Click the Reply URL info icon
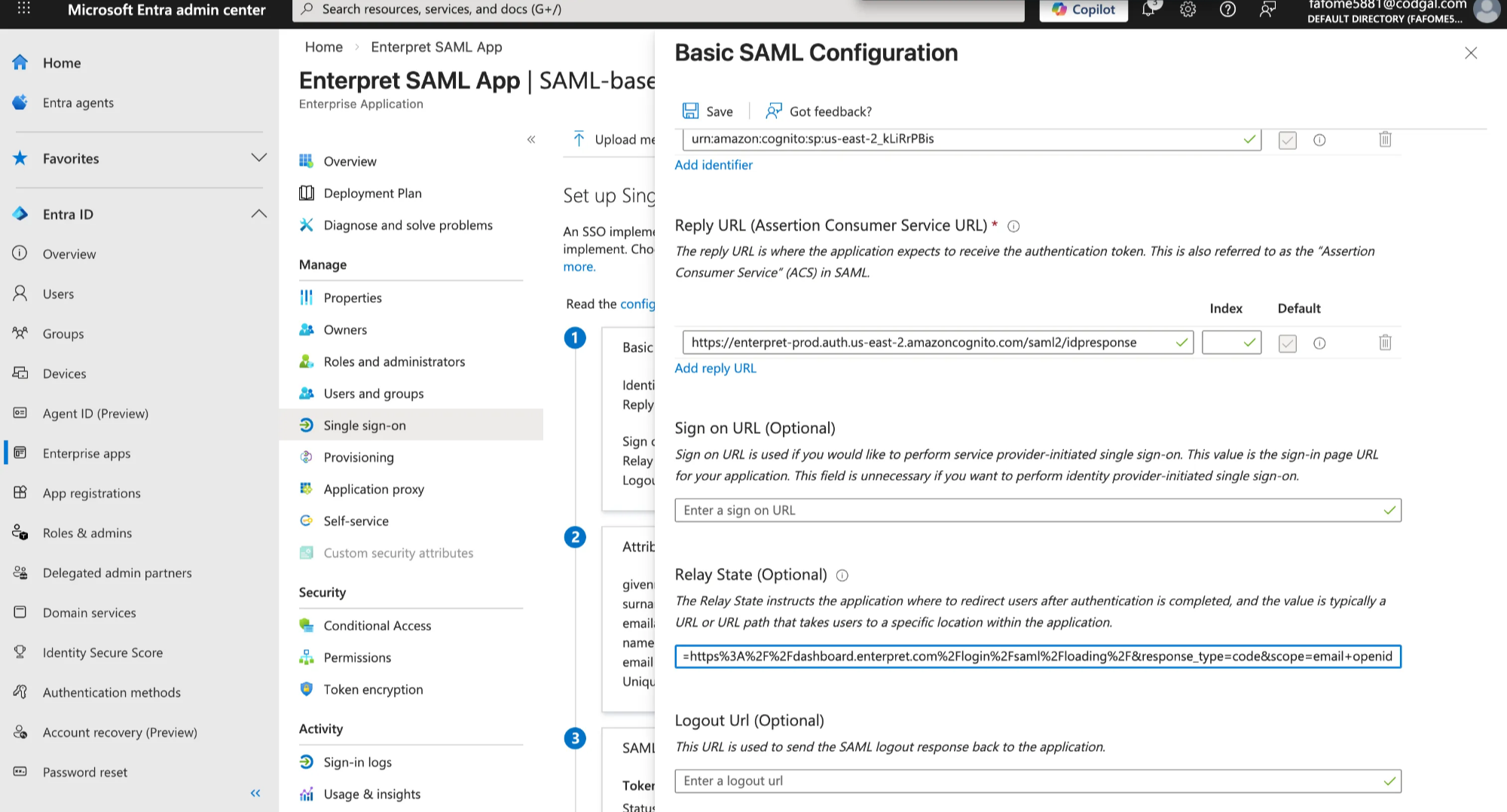This screenshot has width=1507, height=812. [1013, 226]
